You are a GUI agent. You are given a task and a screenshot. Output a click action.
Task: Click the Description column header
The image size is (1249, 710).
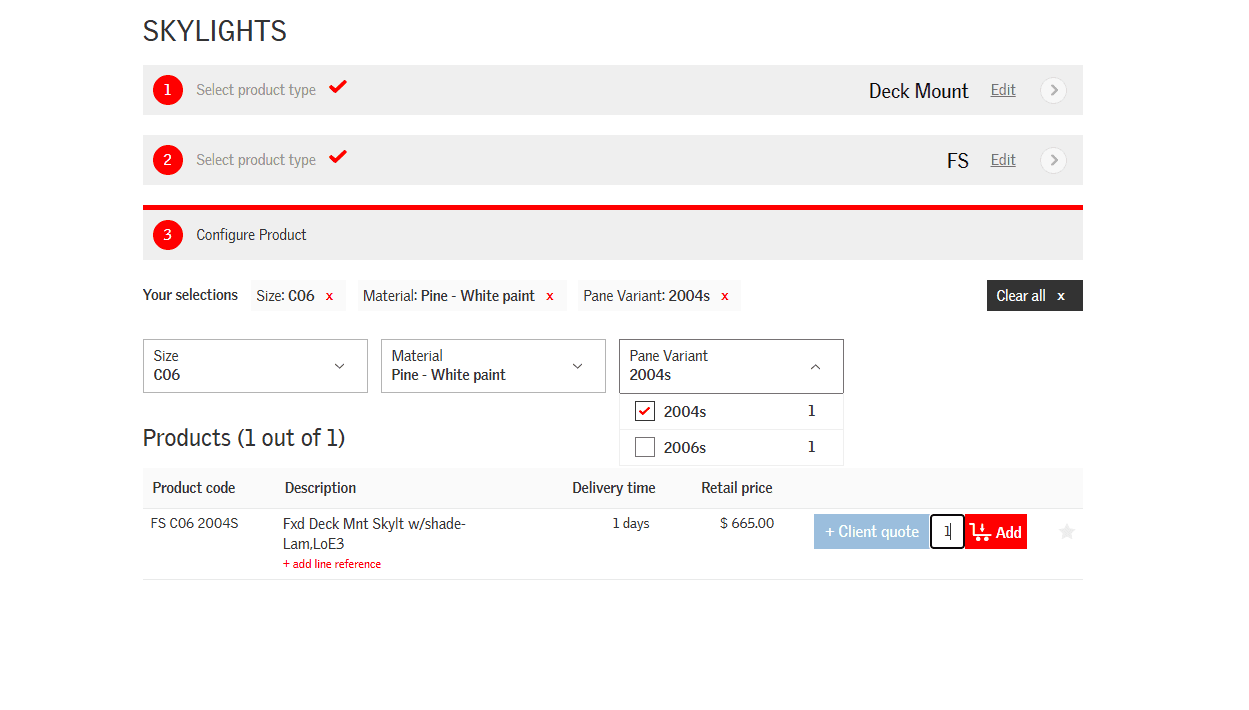click(320, 488)
